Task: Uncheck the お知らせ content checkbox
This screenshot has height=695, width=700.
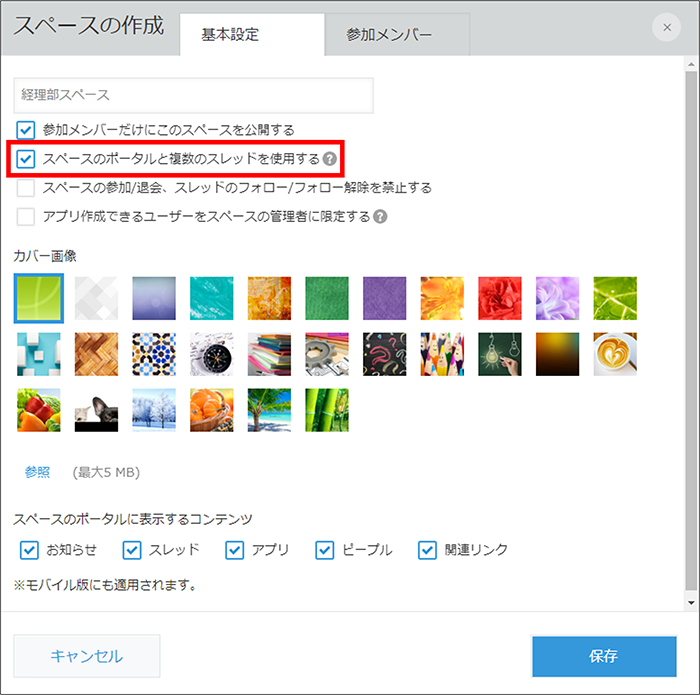Action: click(29, 550)
